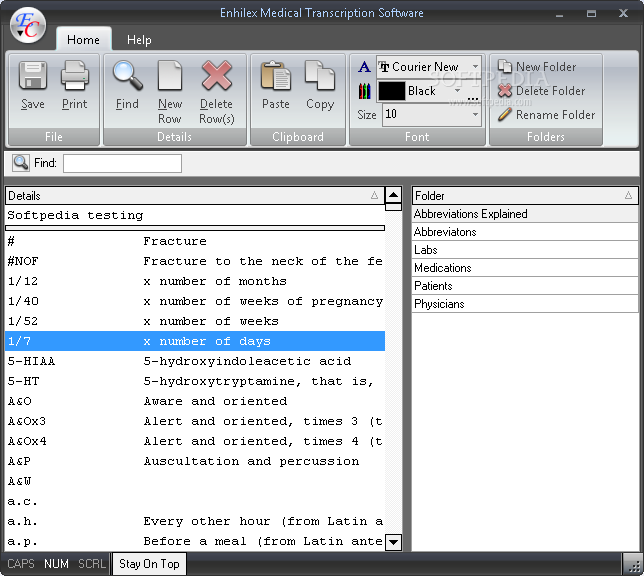Select the 'A&O Aware and oriented' row
The height and width of the screenshot is (576, 644).
point(195,401)
